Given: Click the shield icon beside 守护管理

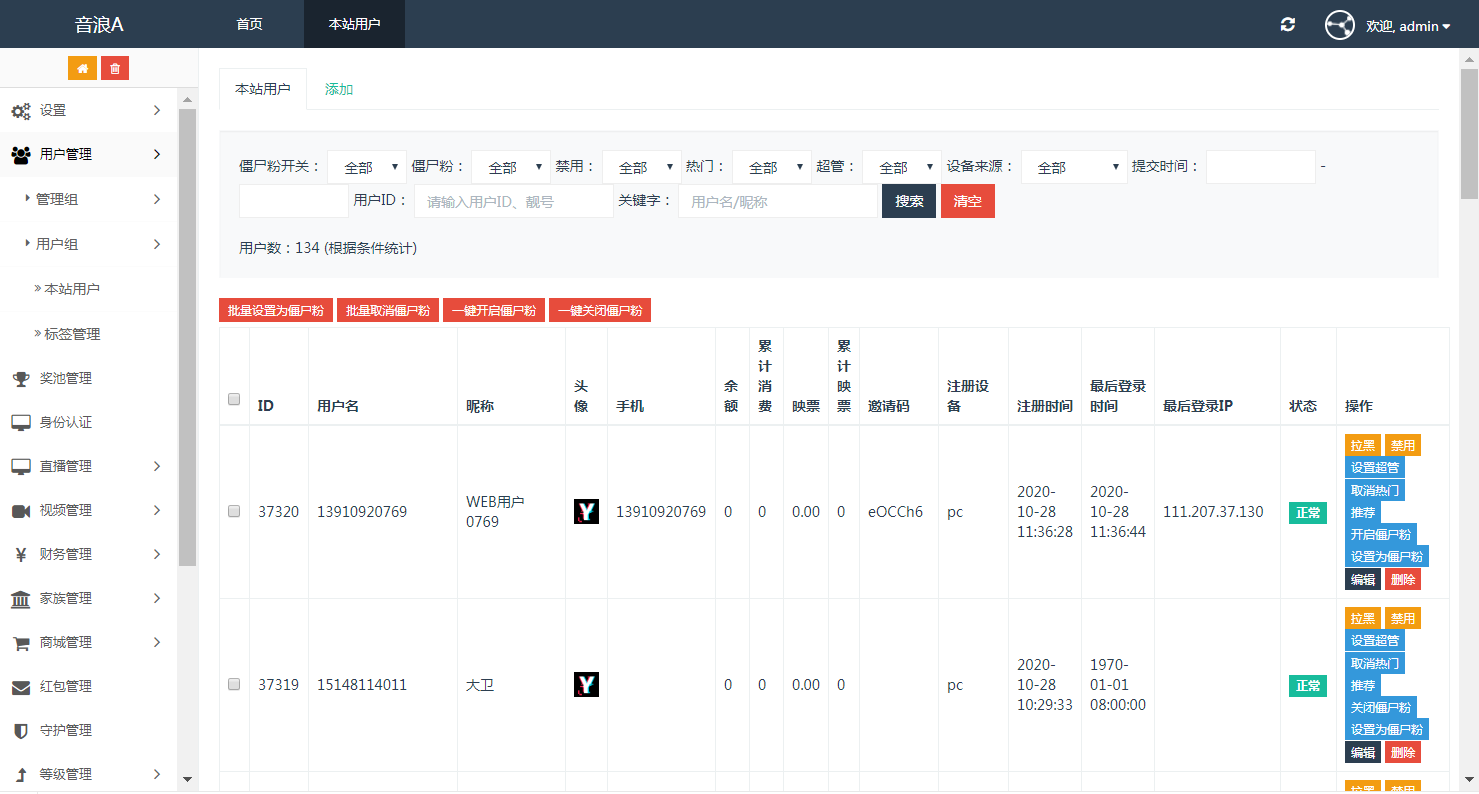Looking at the screenshot, I should coord(20,731).
